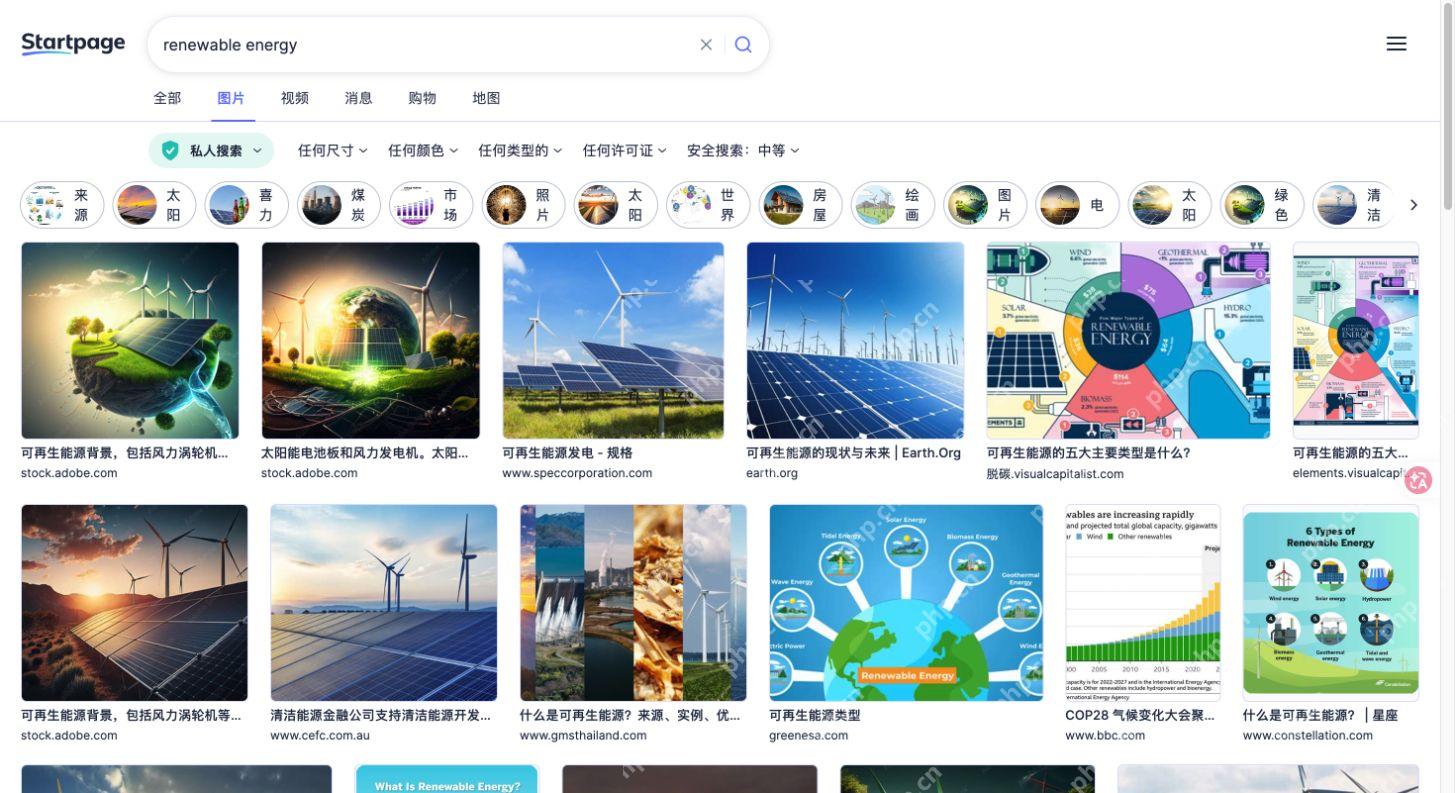This screenshot has height=793, width=1455.
Task: Click caption COP28 气候变化大会
Action: point(1139,715)
